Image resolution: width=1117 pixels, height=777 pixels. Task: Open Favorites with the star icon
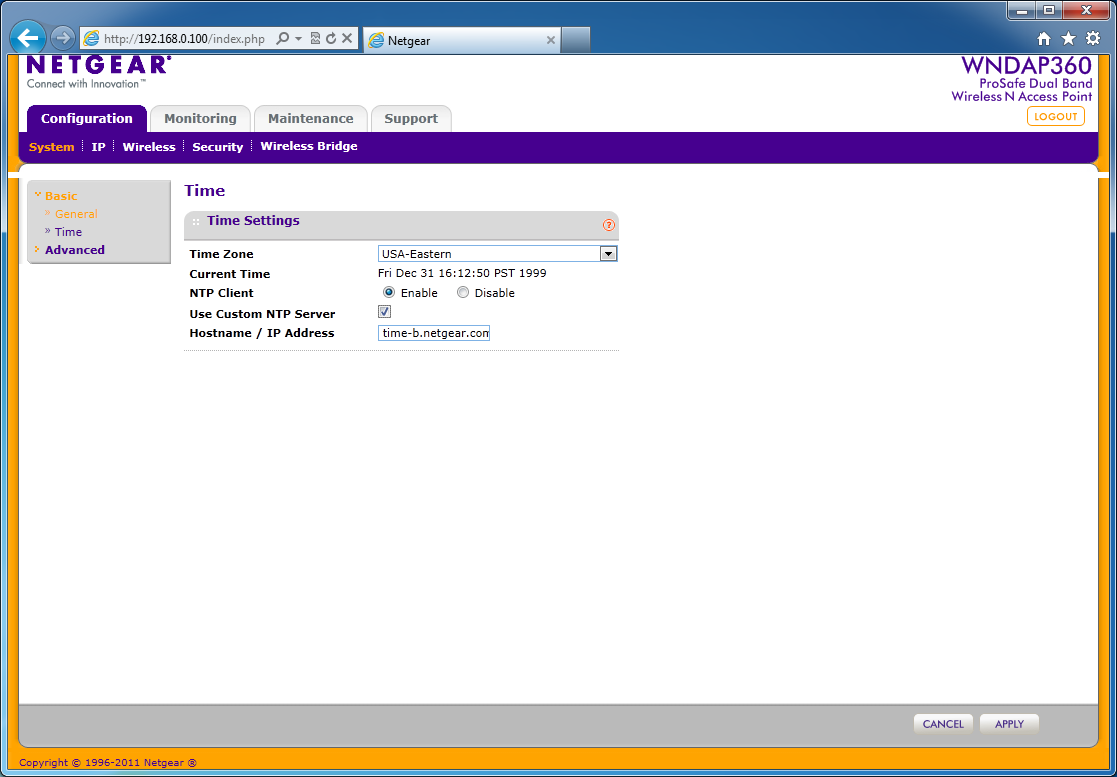click(1068, 38)
